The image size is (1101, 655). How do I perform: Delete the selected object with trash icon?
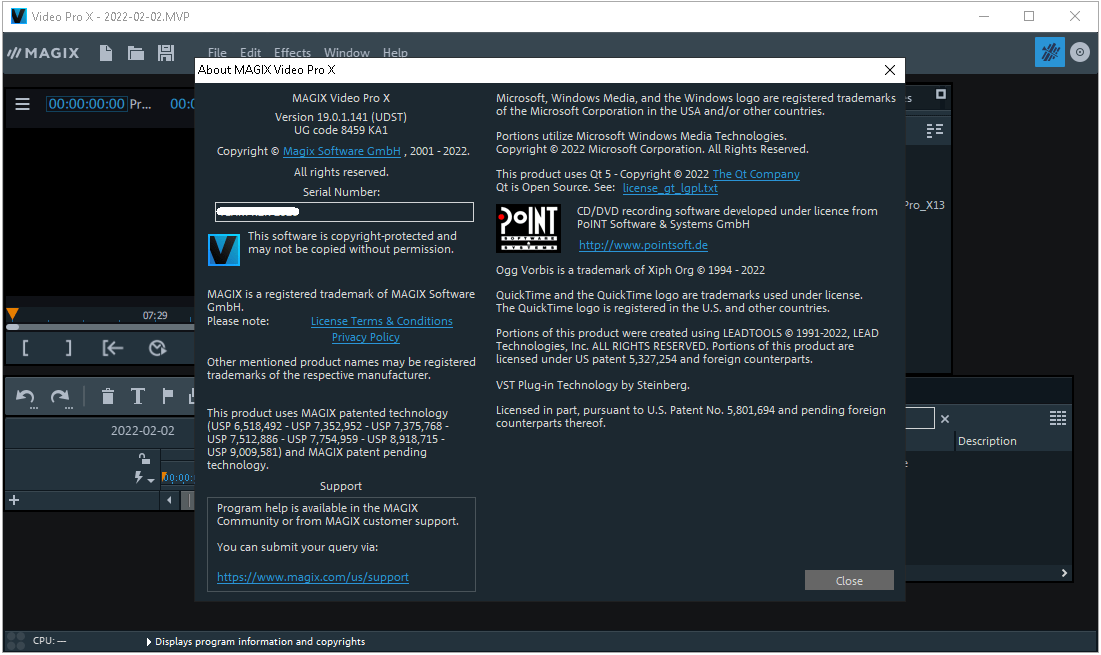coord(107,397)
